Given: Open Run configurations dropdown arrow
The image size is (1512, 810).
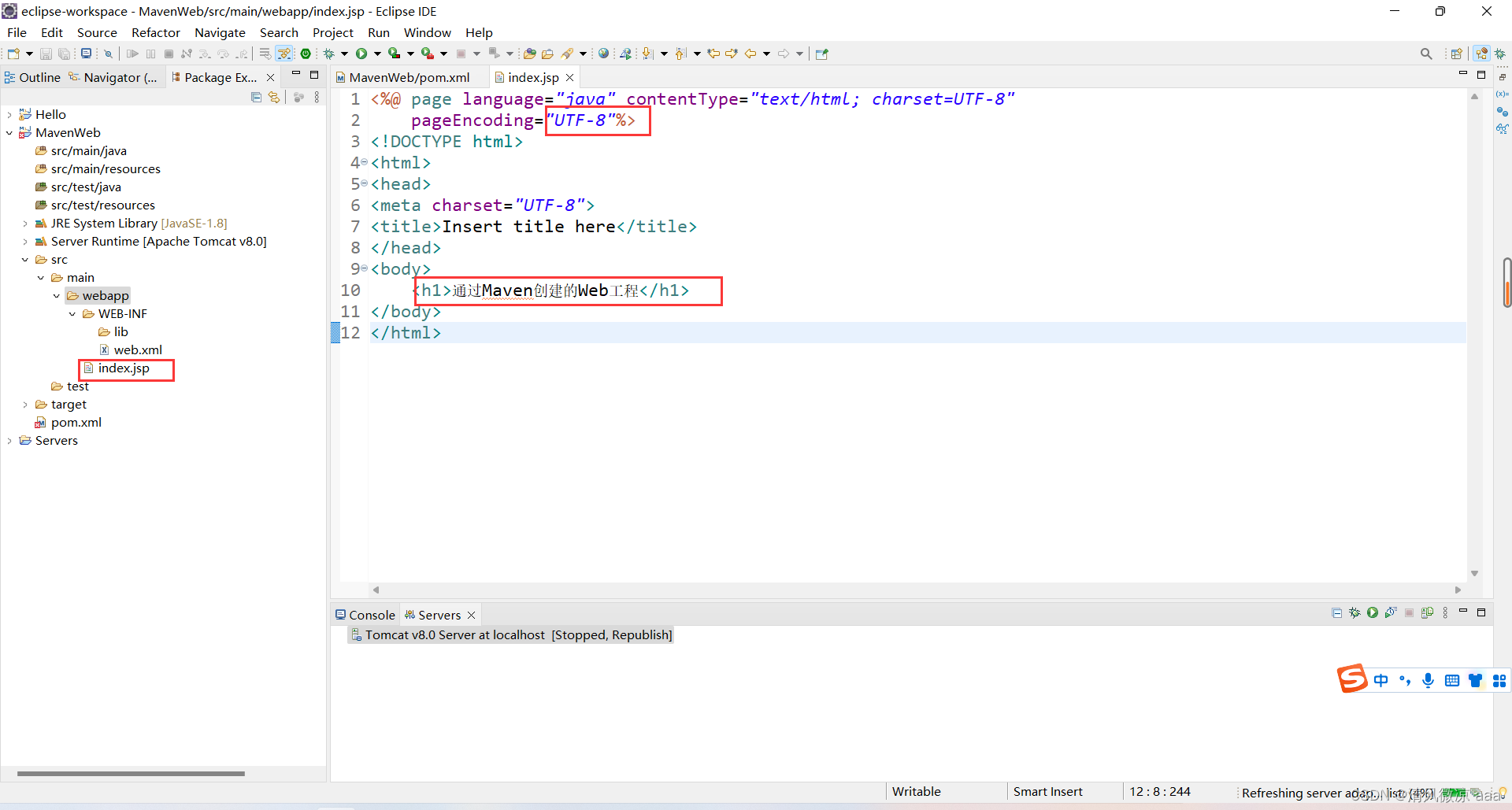Looking at the screenshot, I should pos(377,54).
